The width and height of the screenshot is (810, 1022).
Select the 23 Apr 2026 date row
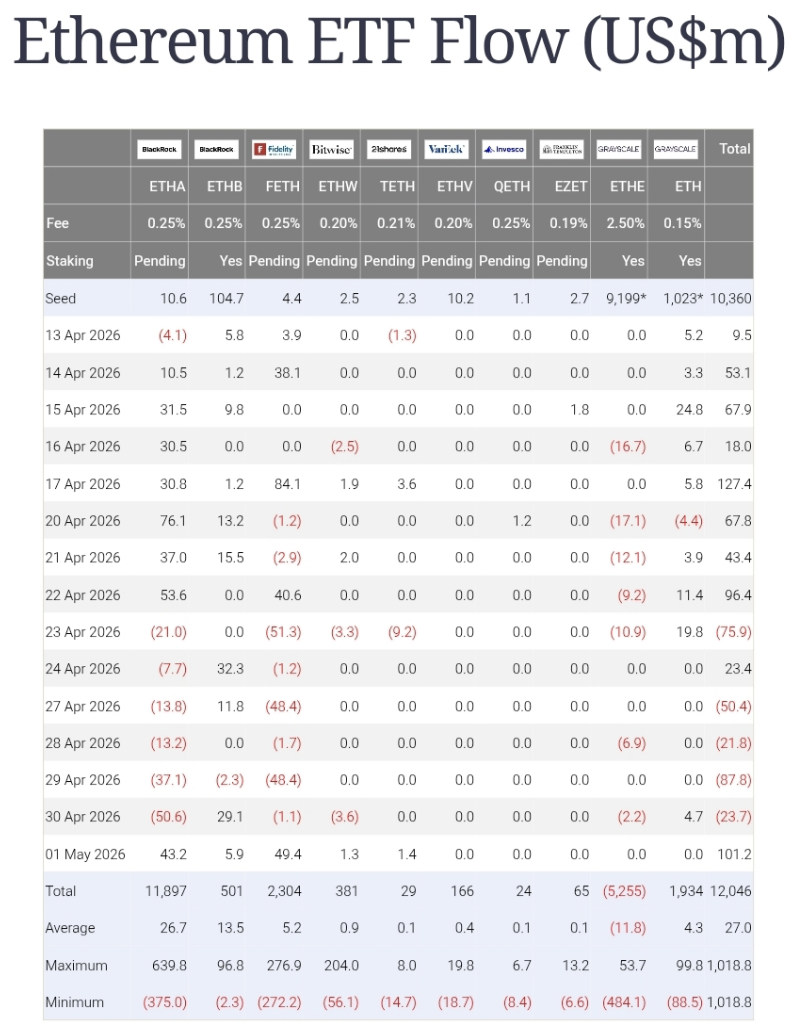coord(398,632)
